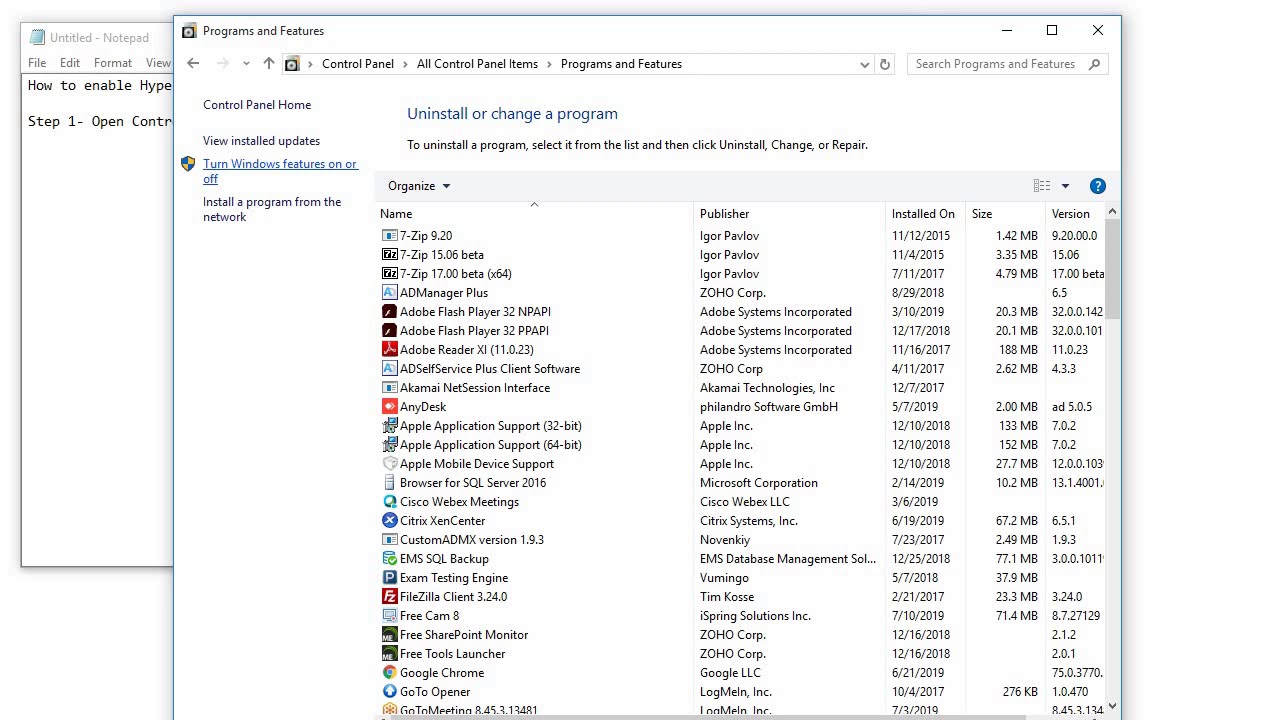Viewport: 1280px width, 720px height.
Task: Click the EMS SQL Backup icon
Action: pos(389,559)
